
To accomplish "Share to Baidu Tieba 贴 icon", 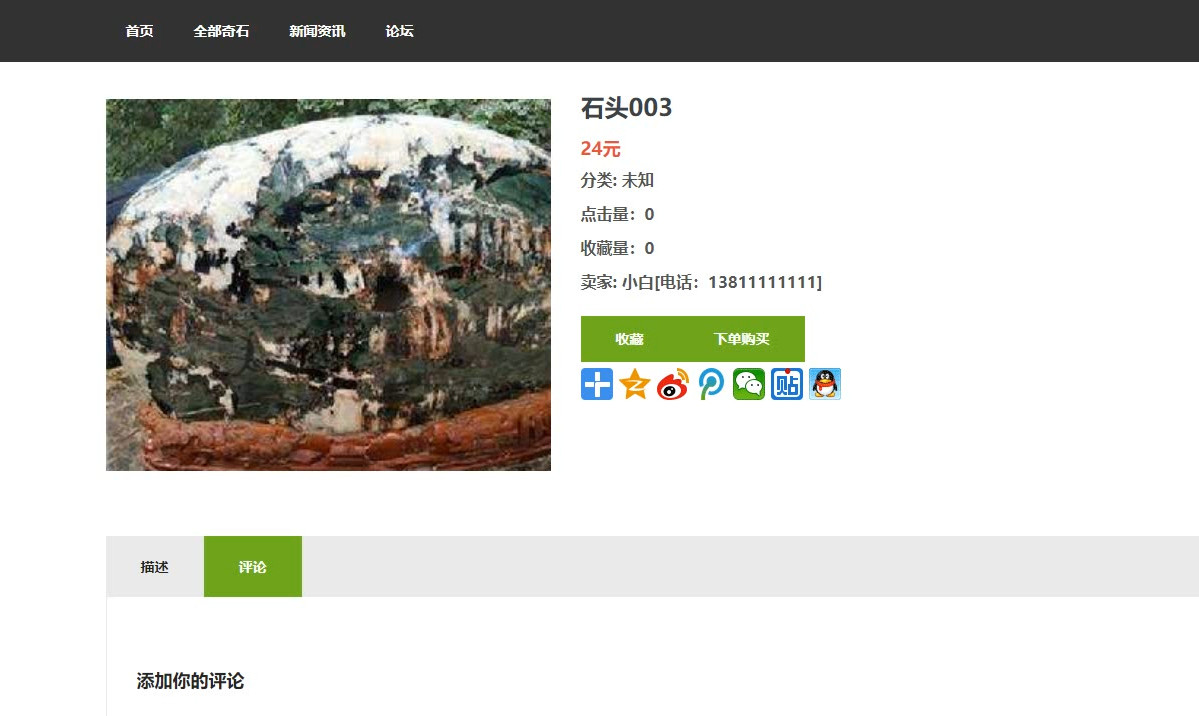I will click(x=787, y=384).
